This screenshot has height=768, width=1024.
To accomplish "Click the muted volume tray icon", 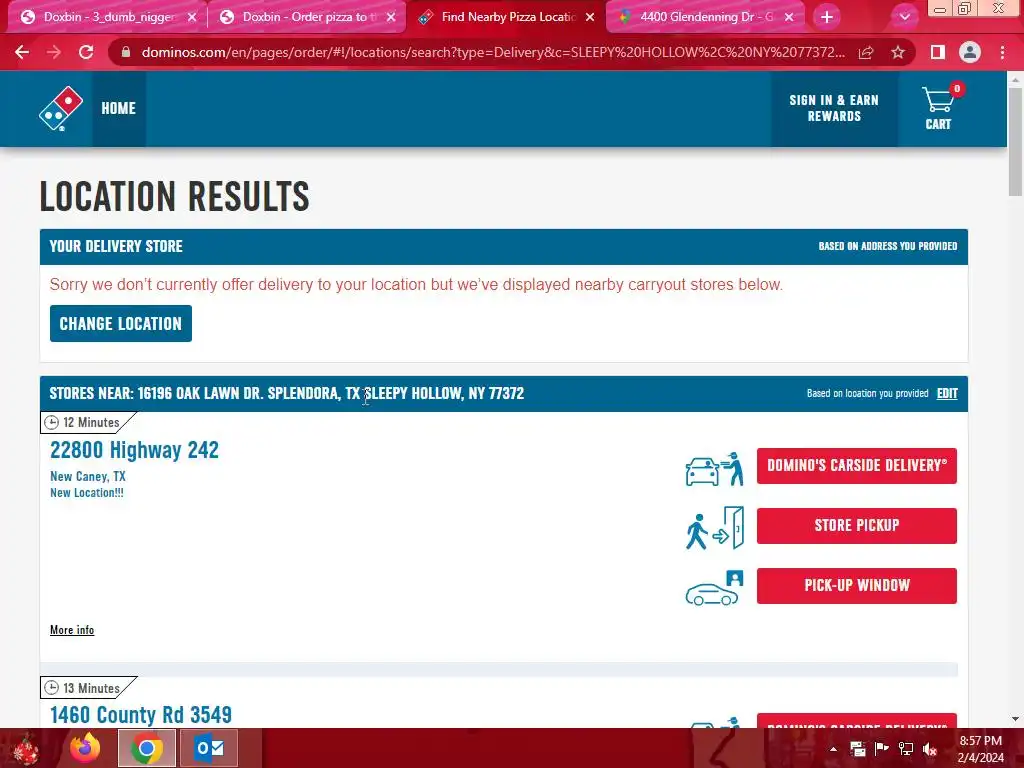I will click(x=930, y=749).
